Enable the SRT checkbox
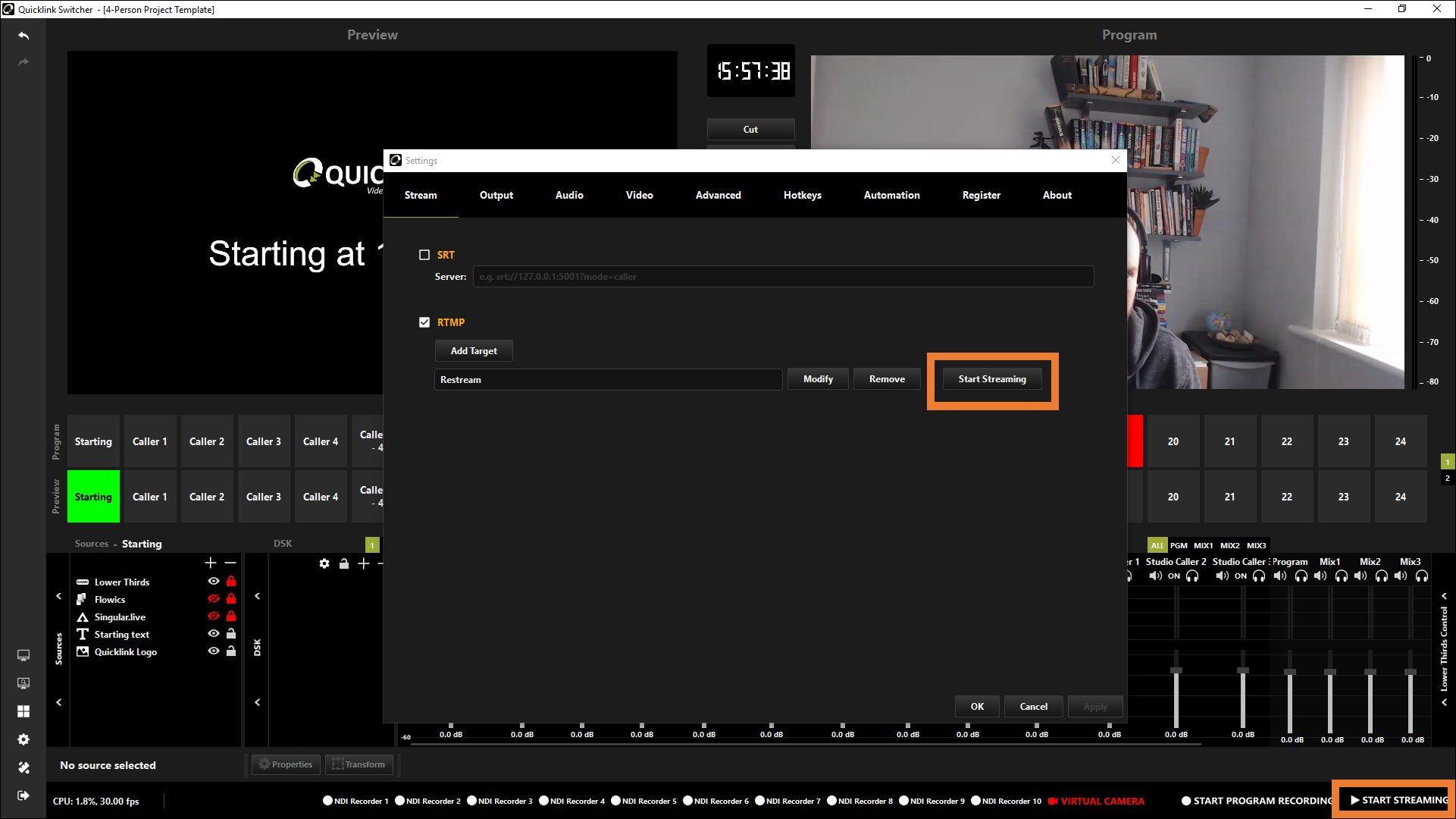 (x=424, y=255)
